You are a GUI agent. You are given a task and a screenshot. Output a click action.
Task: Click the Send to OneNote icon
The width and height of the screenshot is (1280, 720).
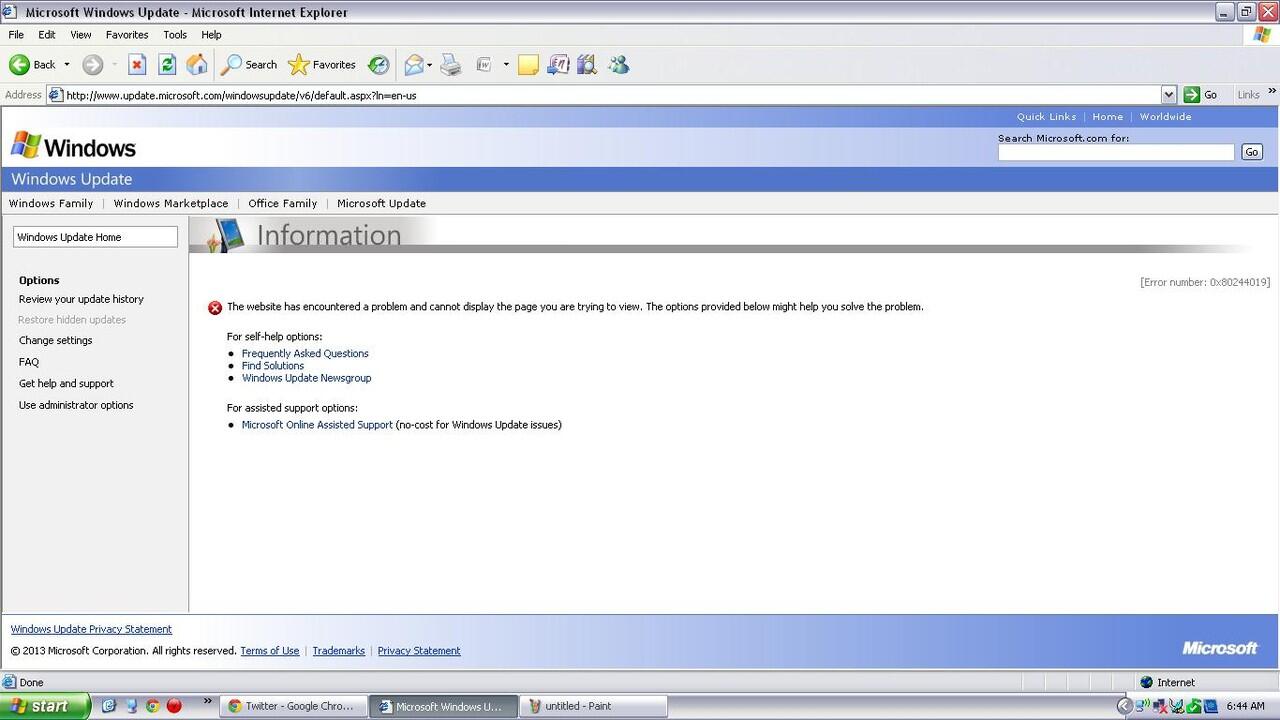558,65
